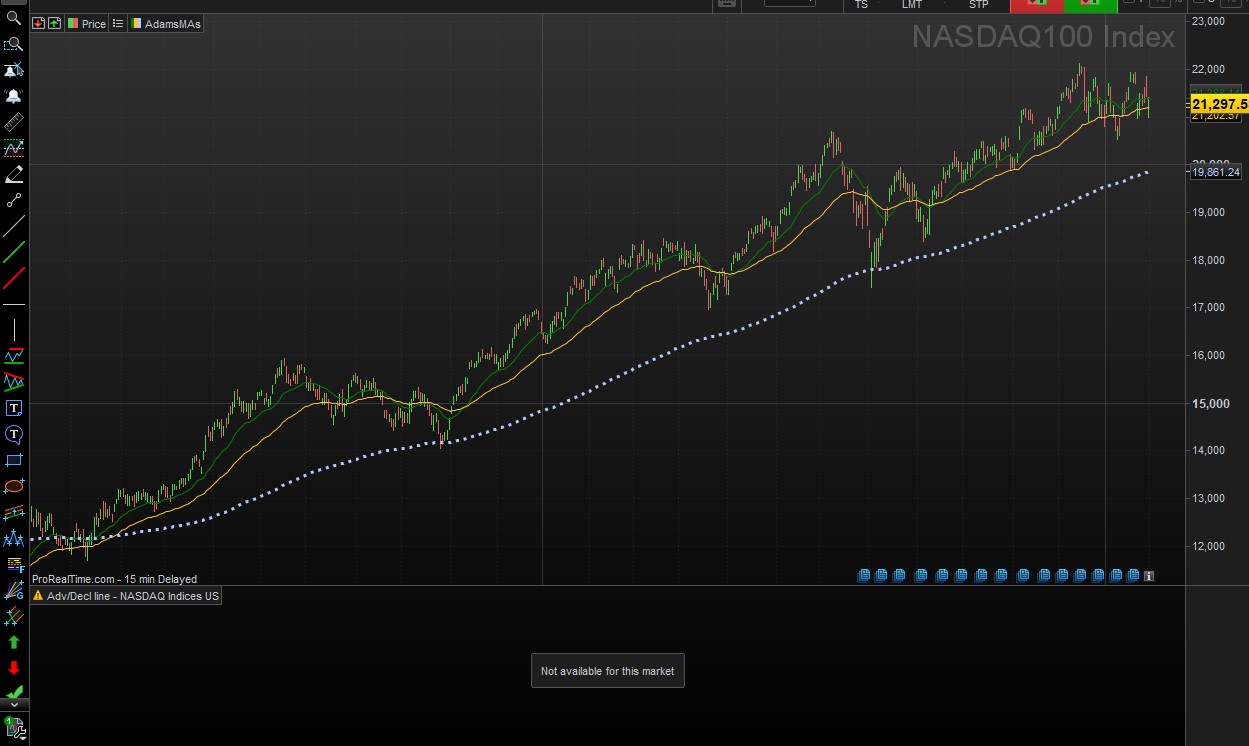Choose the horizontal line tool

point(14,304)
